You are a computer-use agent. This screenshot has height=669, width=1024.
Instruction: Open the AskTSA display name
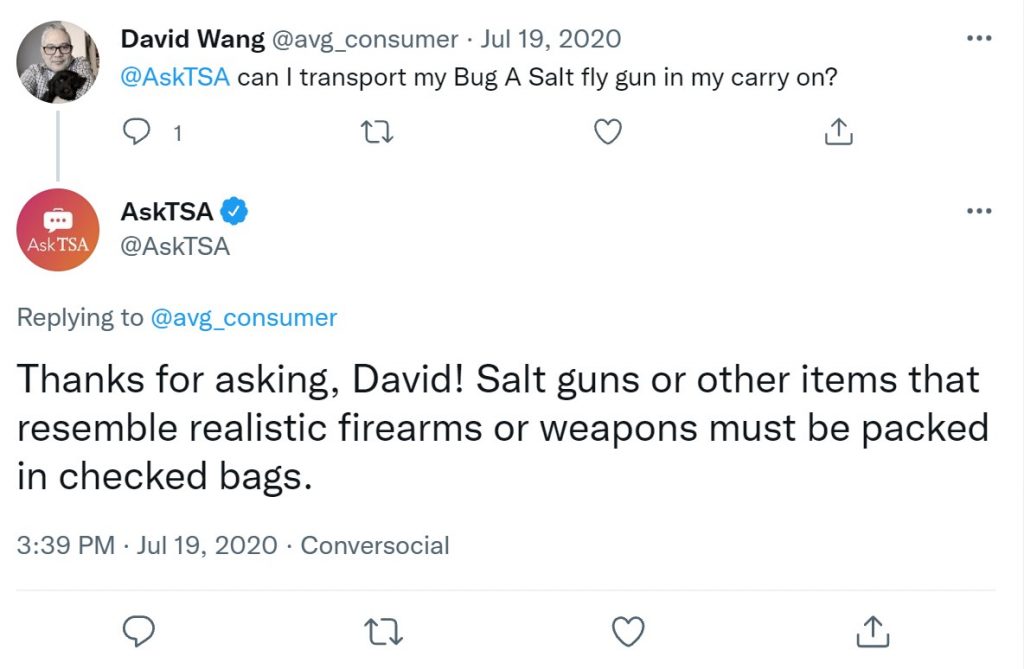pos(167,212)
